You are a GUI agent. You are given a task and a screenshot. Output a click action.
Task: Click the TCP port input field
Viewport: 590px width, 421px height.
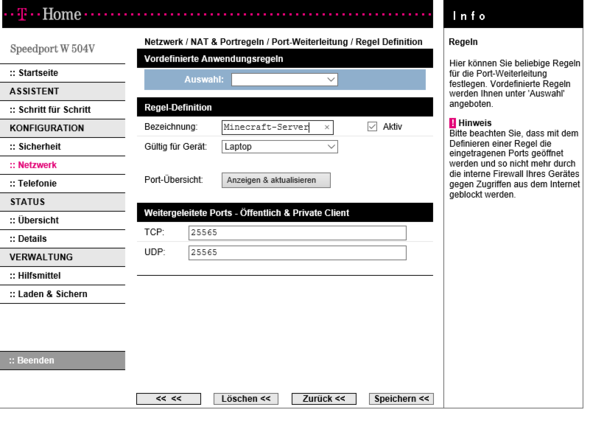point(297,233)
